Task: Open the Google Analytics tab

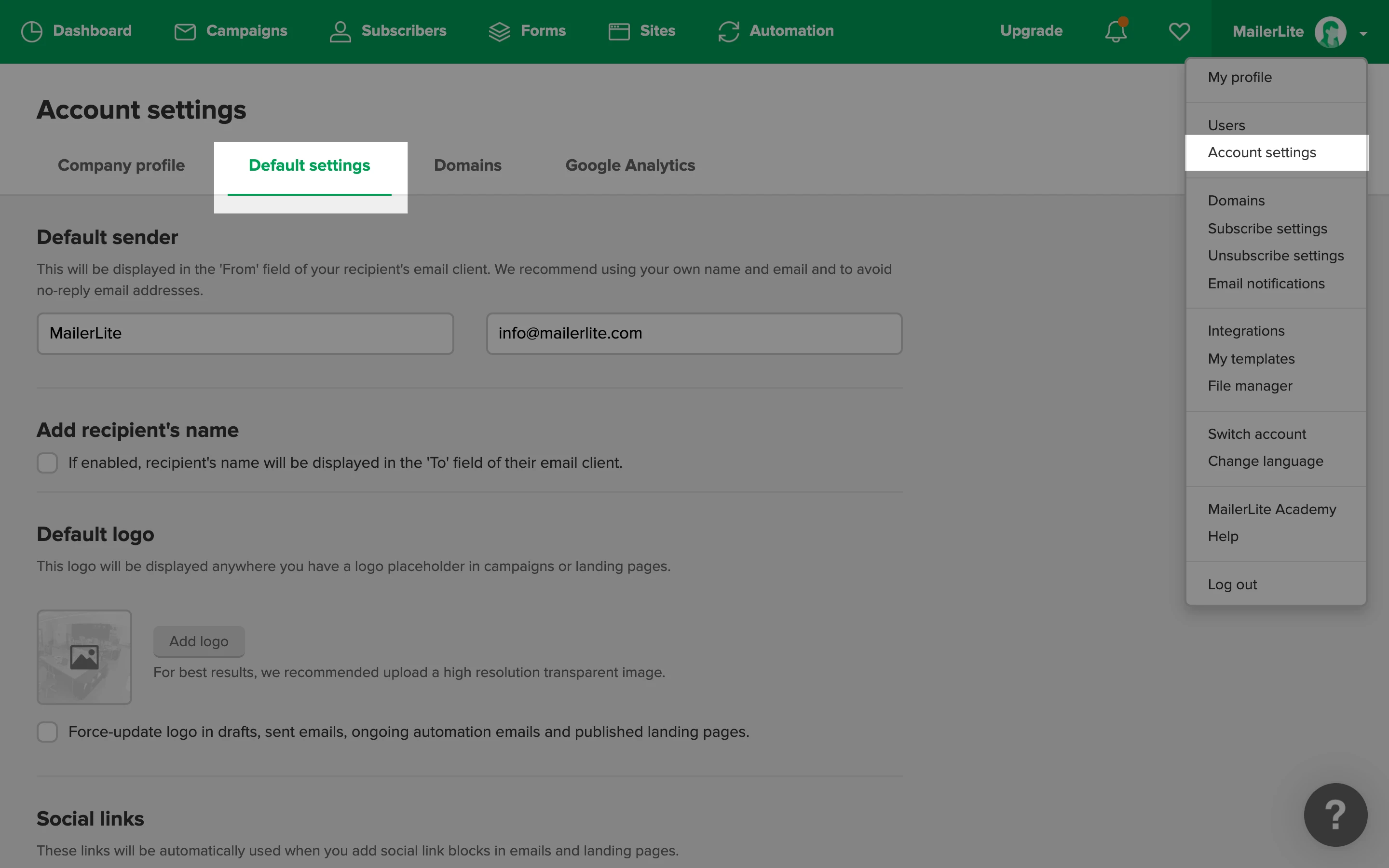Action: pos(630,165)
